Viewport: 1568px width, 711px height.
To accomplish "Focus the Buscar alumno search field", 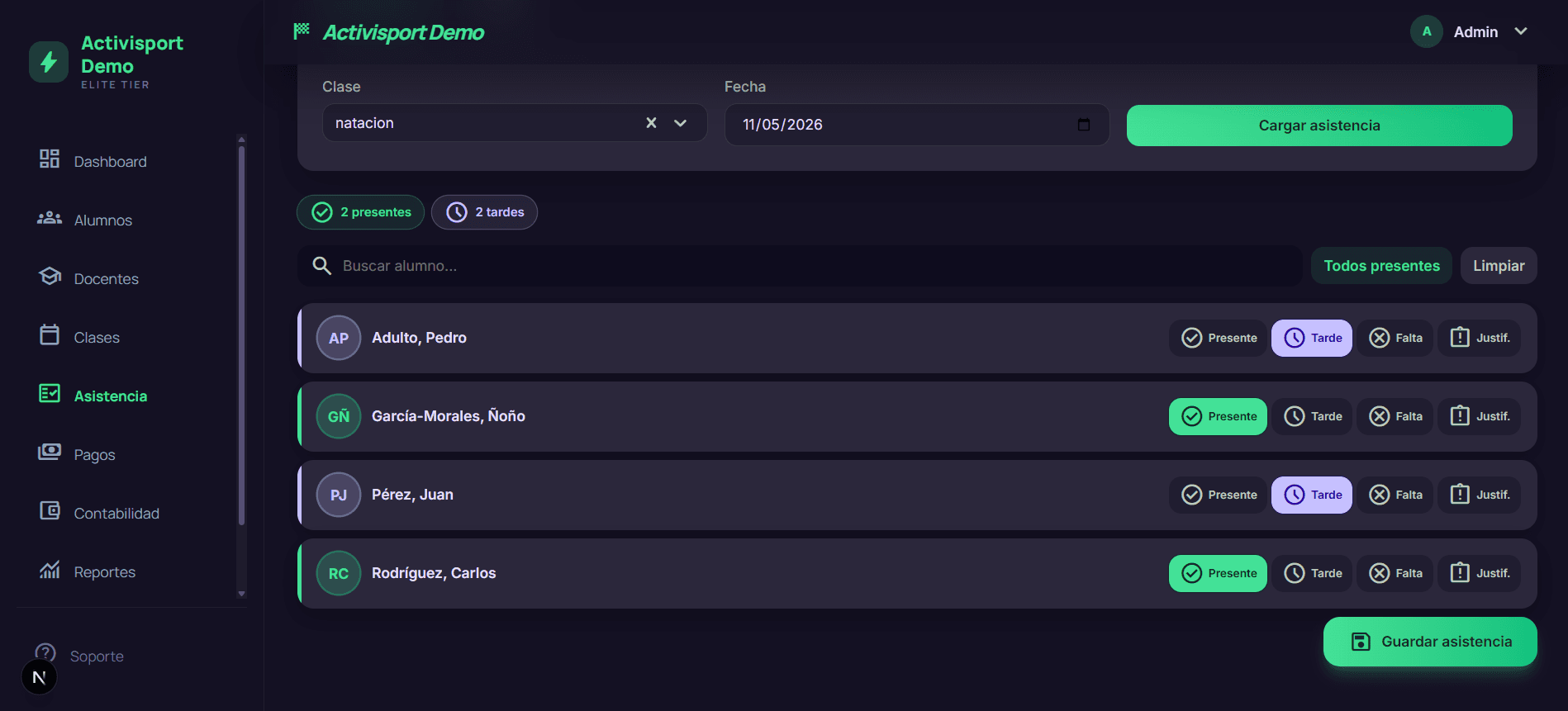I will [x=800, y=266].
